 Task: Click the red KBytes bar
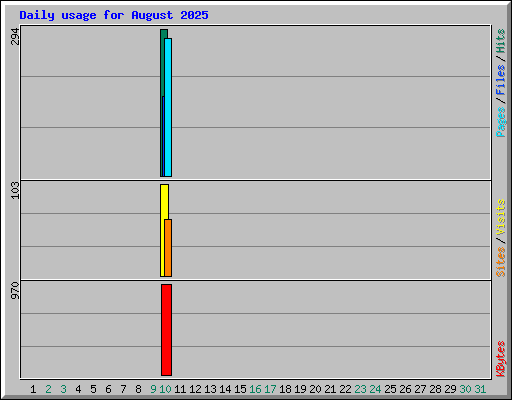coord(167,330)
